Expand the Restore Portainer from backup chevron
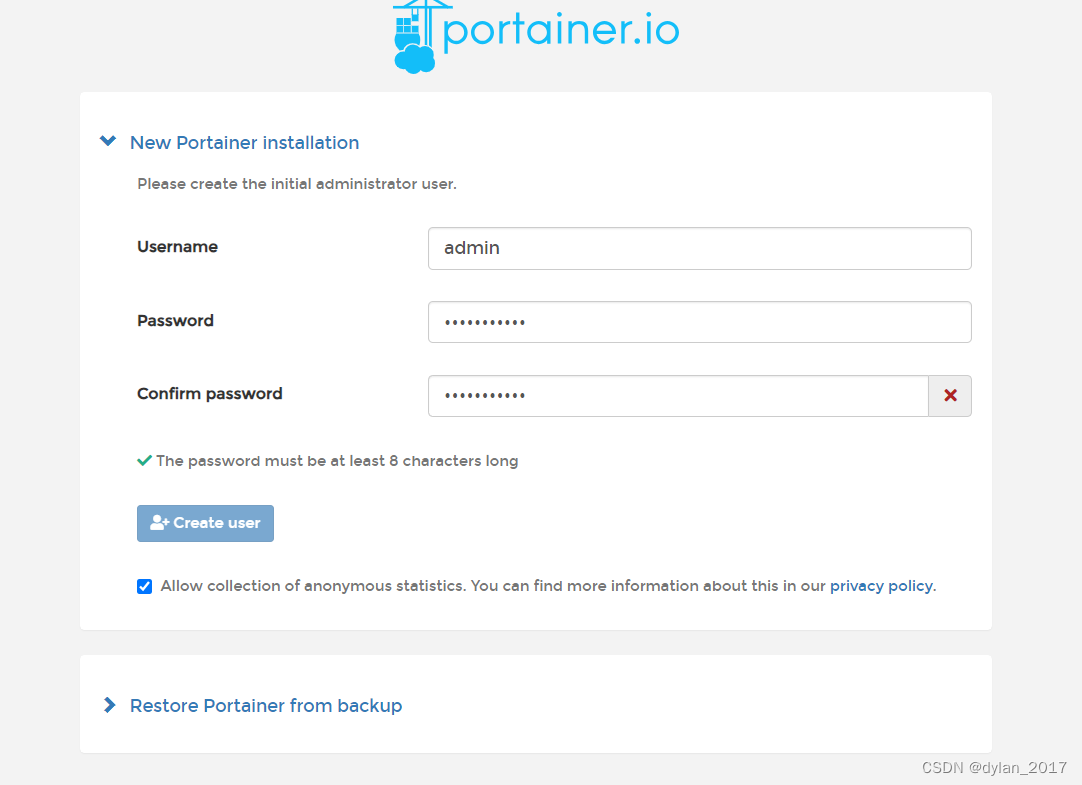This screenshot has height=785, width=1082. click(109, 705)
